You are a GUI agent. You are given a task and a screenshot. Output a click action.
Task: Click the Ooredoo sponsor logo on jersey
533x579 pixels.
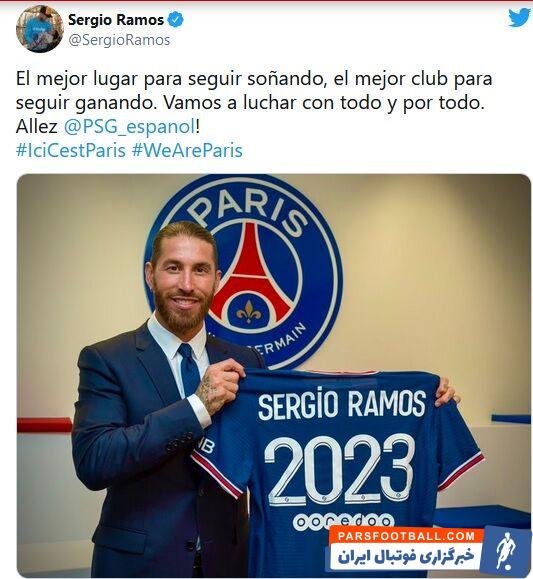[342, 521]
